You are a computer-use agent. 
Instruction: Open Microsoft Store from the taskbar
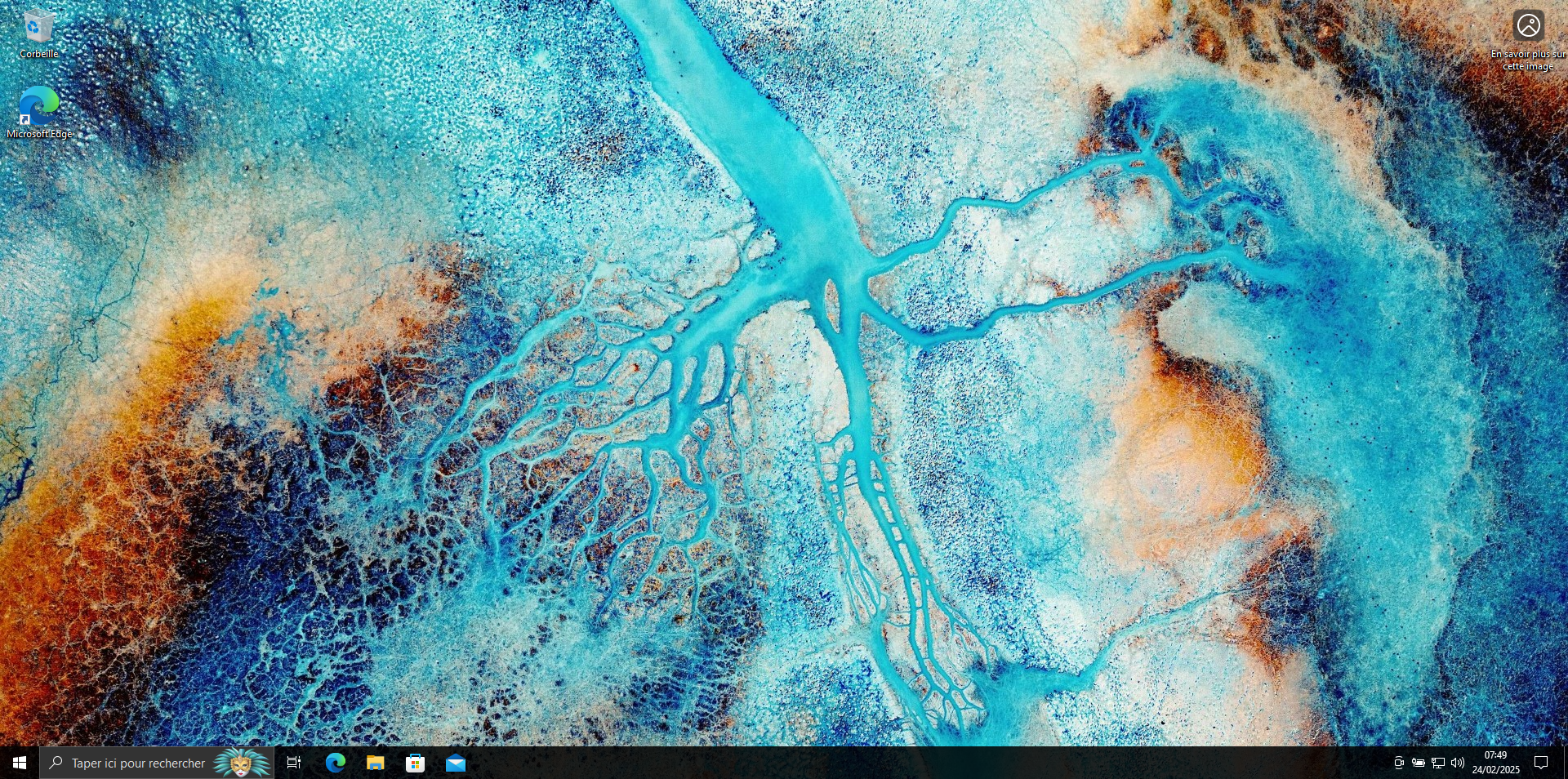pyautogui.click(x=416, y=763)
